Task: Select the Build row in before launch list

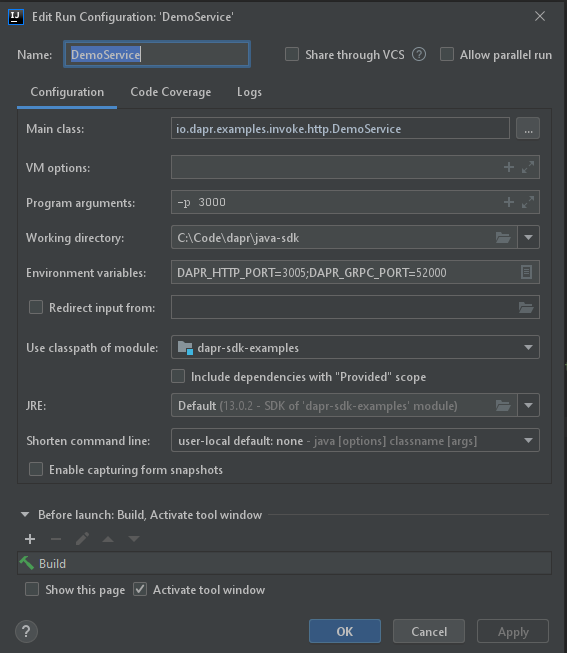Action: click(285, 563)
